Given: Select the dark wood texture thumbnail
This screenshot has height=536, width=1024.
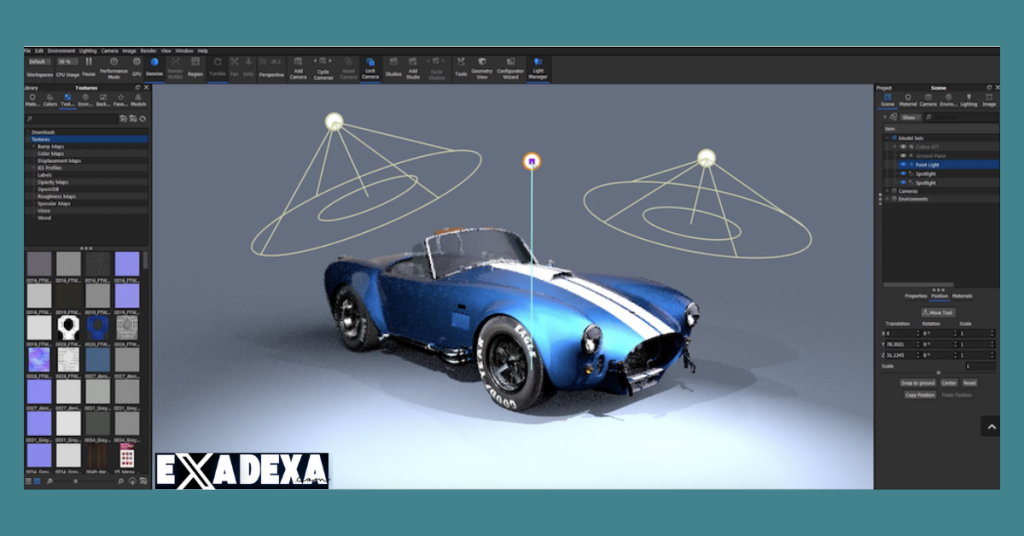Looking at the screenshot, I should [x=97, y=456].
